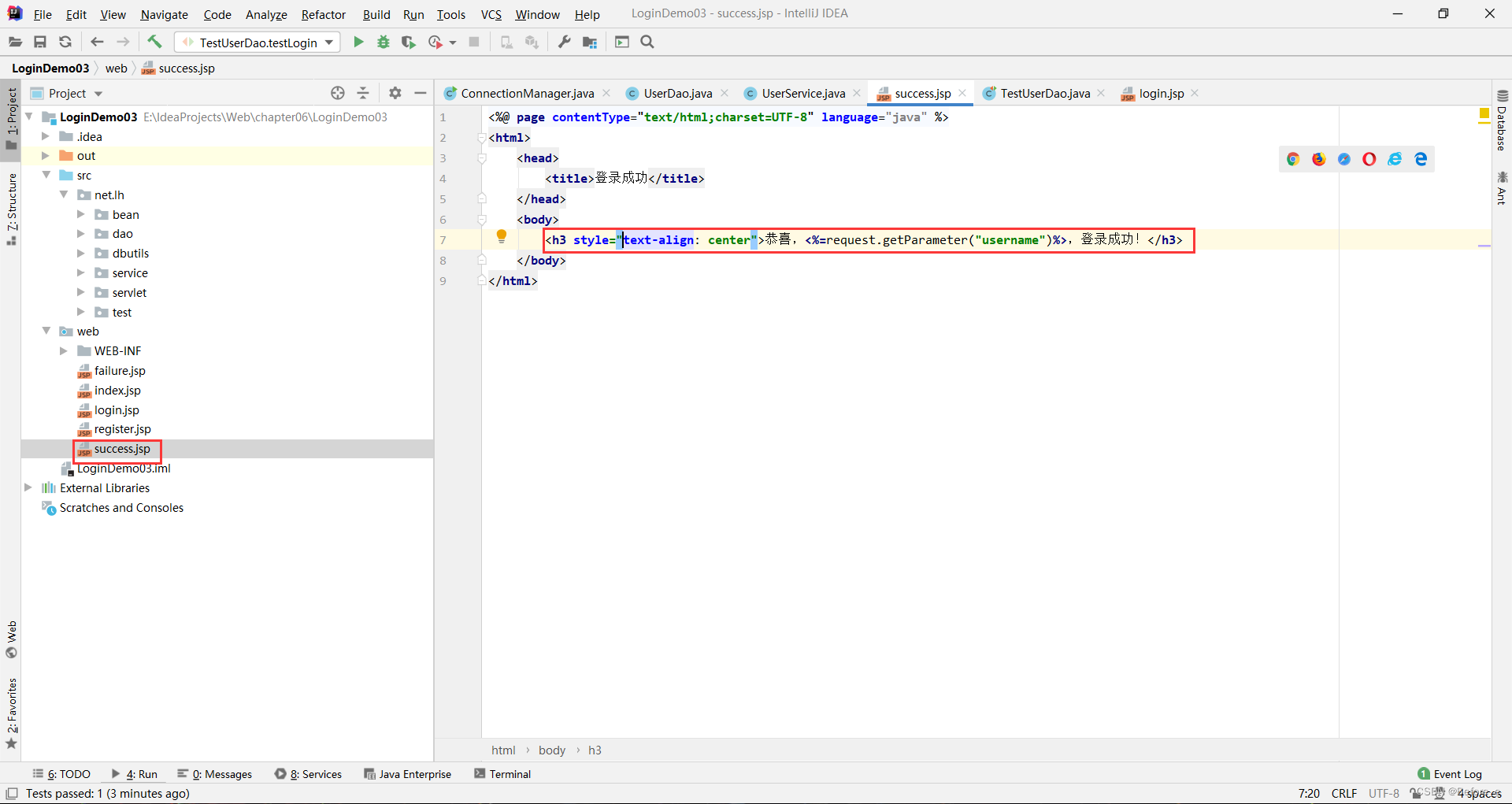Toggle the Project panel settings gear
Viewport: 1512px width, 804px height.
[x=395, y=93]
